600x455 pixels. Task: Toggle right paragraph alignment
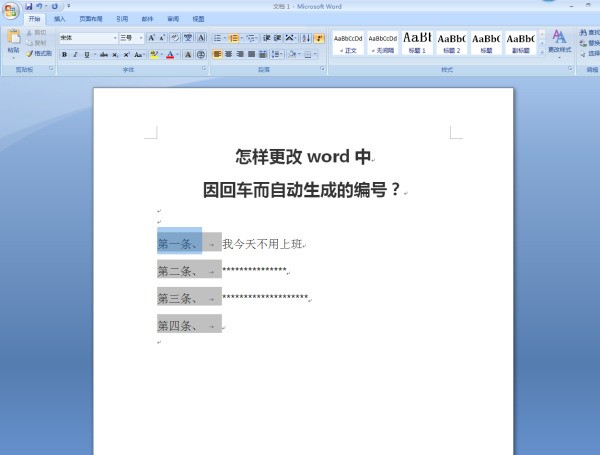[x=240, y=54]
